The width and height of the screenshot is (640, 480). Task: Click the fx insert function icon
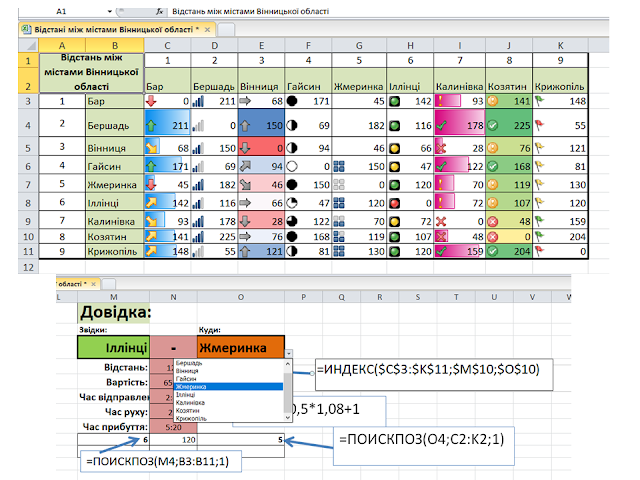[159, 11]
